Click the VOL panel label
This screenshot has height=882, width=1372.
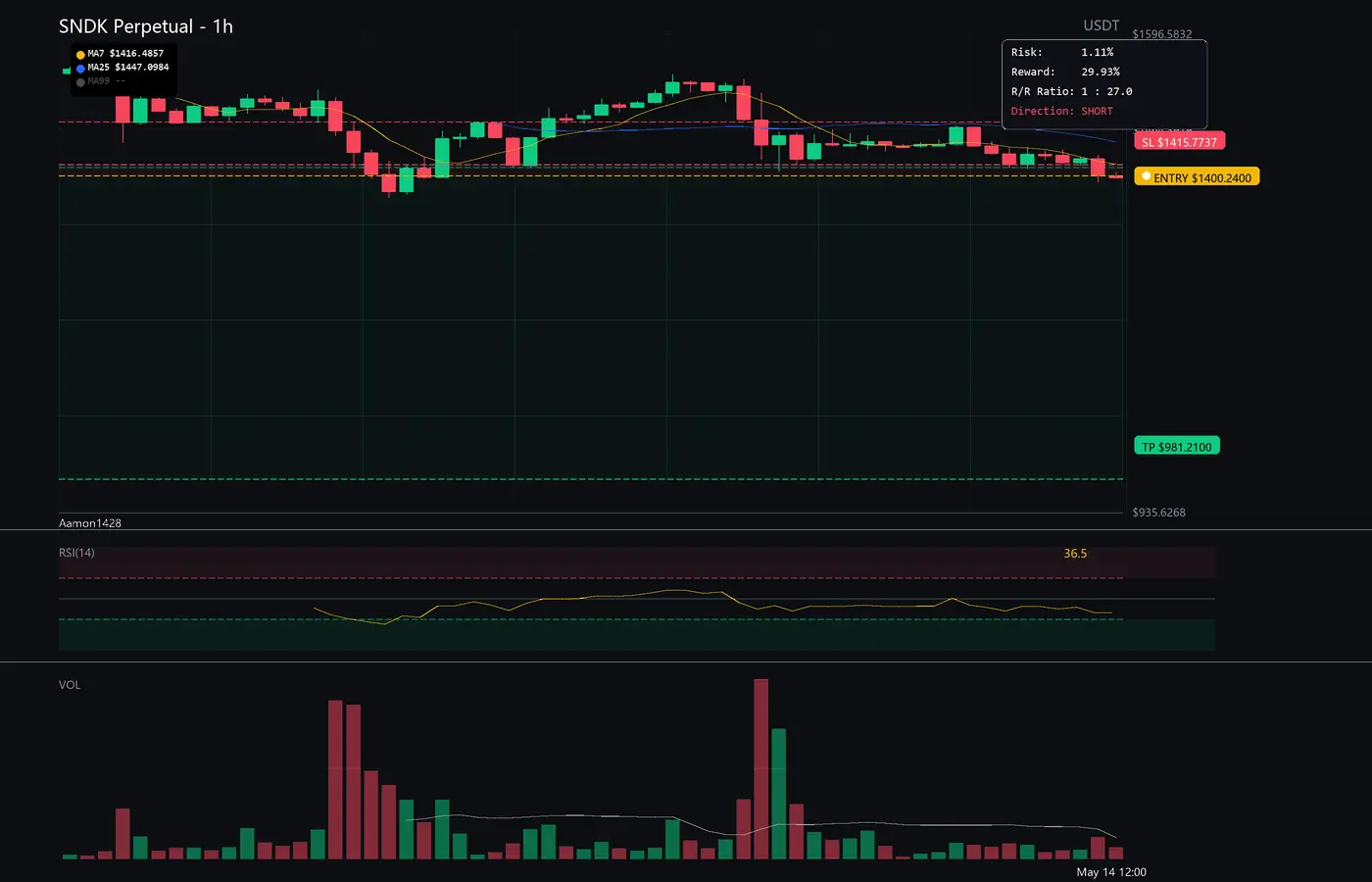point(70,685)
